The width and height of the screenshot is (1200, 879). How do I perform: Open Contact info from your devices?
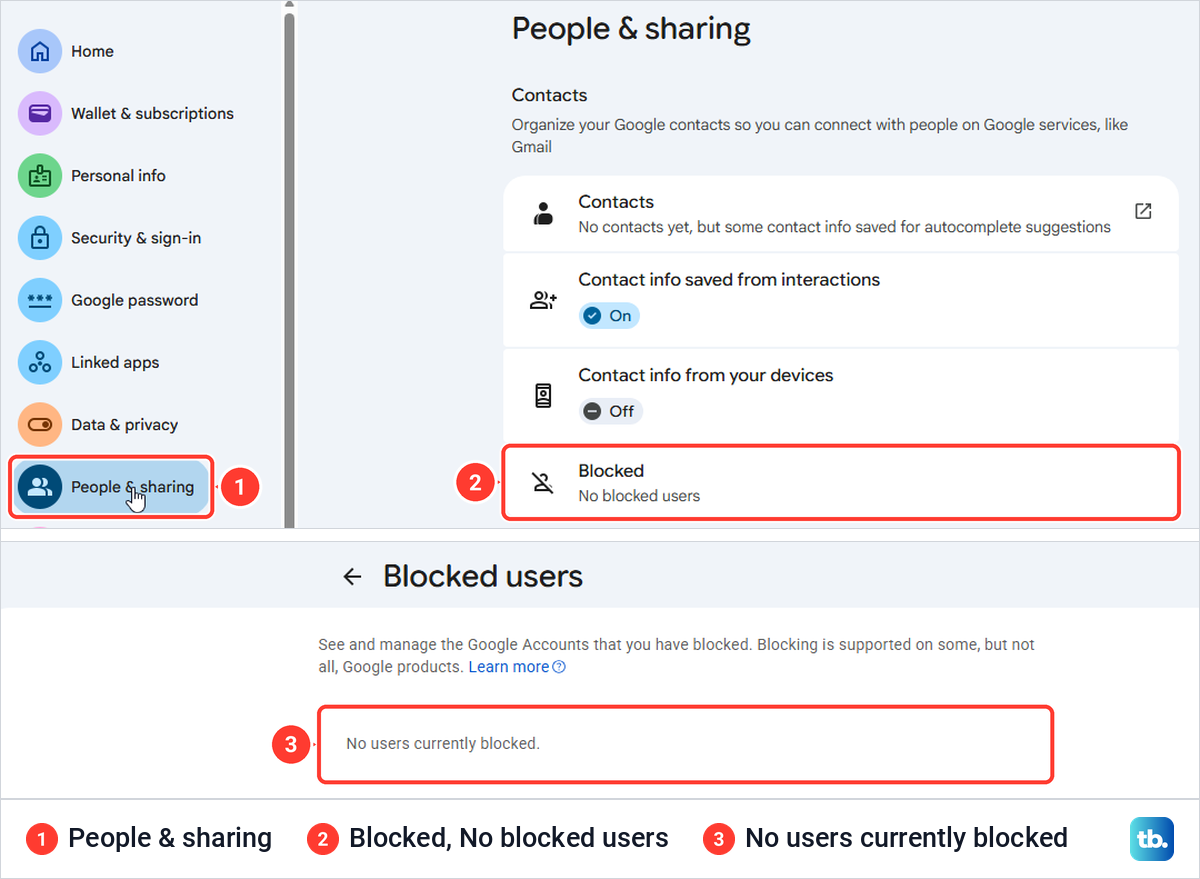click(x=841, y=395)
